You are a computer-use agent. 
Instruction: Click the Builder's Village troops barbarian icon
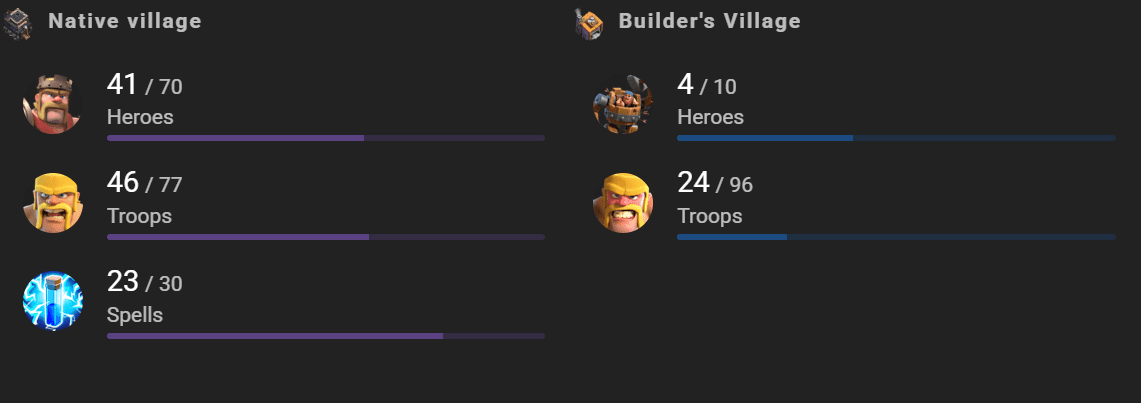tap(622, 202)
